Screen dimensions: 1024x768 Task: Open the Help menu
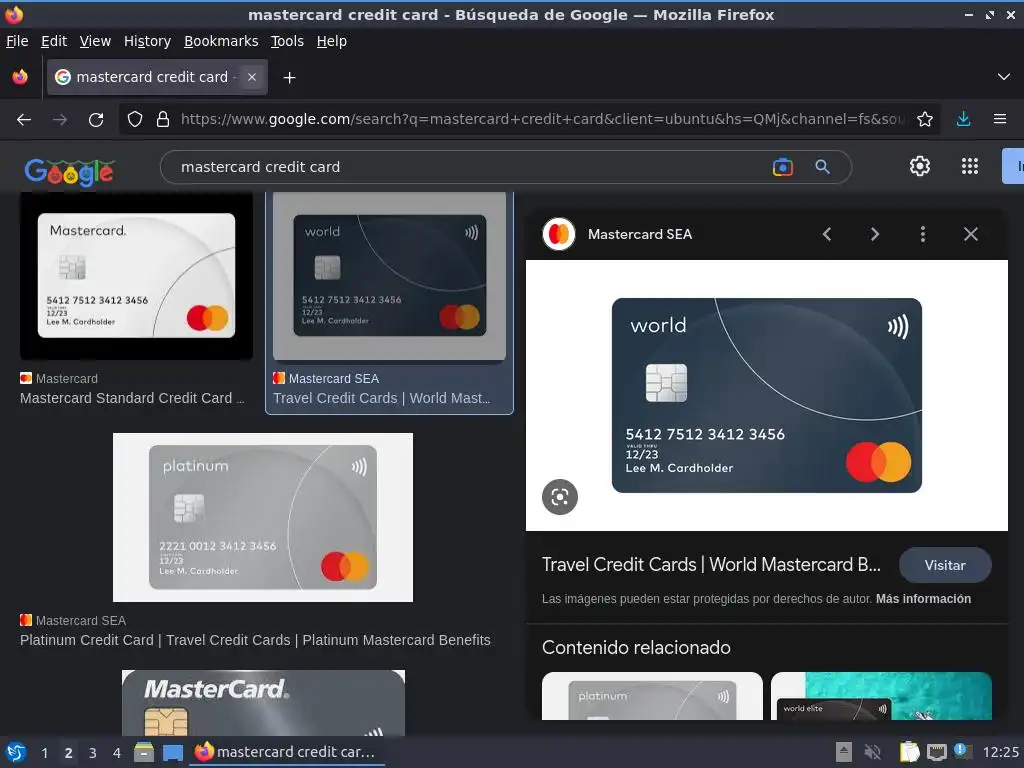[331, 41]
